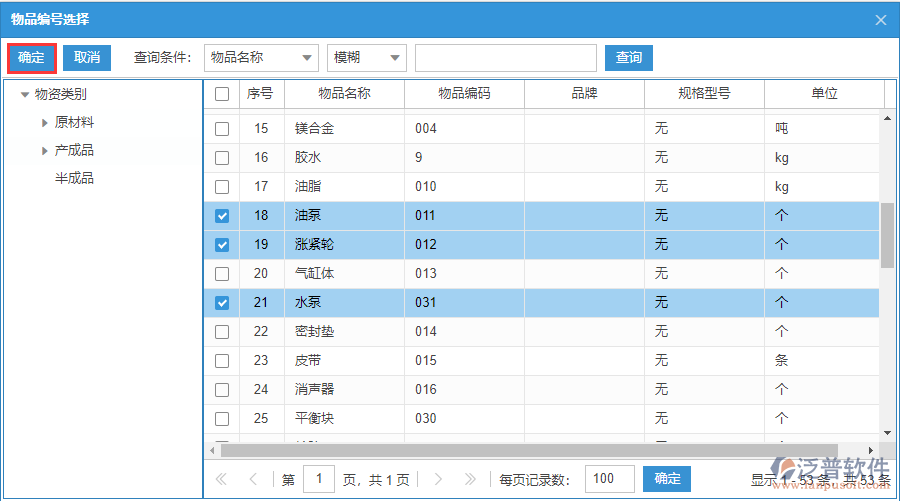Viewport: 900px width, 501px height.
Task: Expand the 原材料 tree node
Action: click(45, 123)
